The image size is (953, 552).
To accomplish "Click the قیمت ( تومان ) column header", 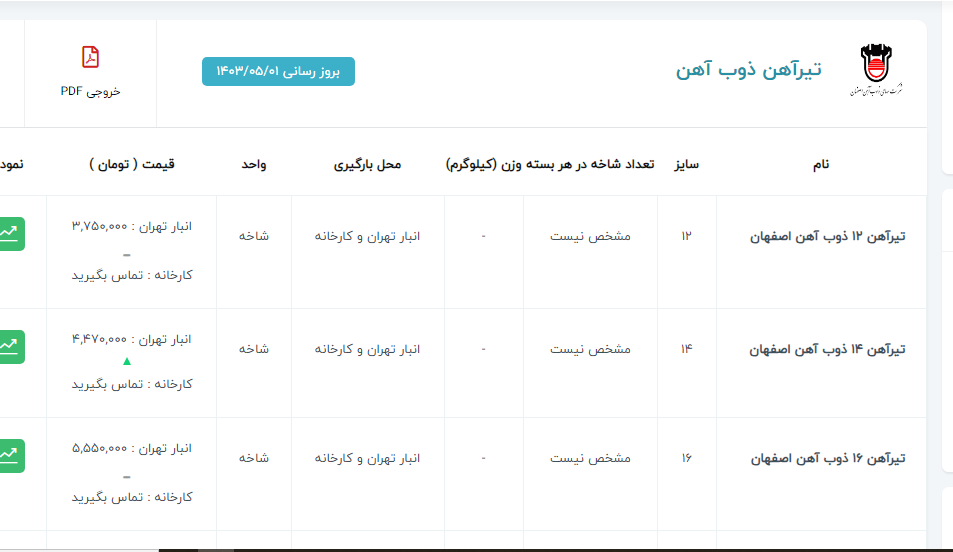I will point(131,164).
